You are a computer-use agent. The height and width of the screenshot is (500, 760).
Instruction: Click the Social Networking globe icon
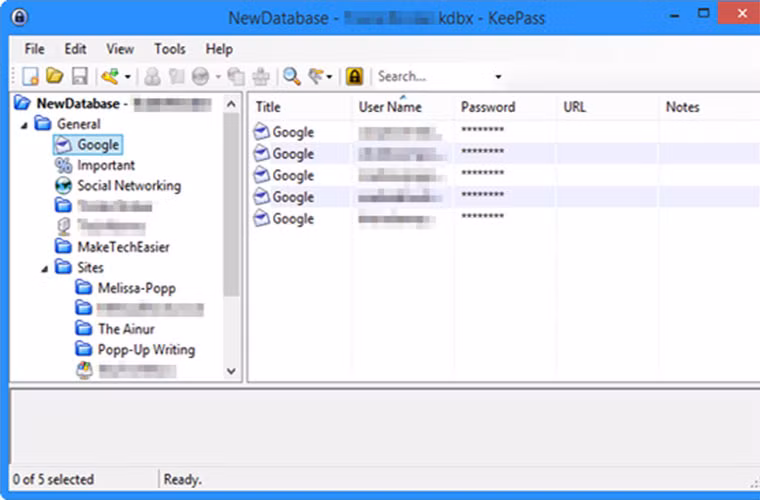point(63,186)
